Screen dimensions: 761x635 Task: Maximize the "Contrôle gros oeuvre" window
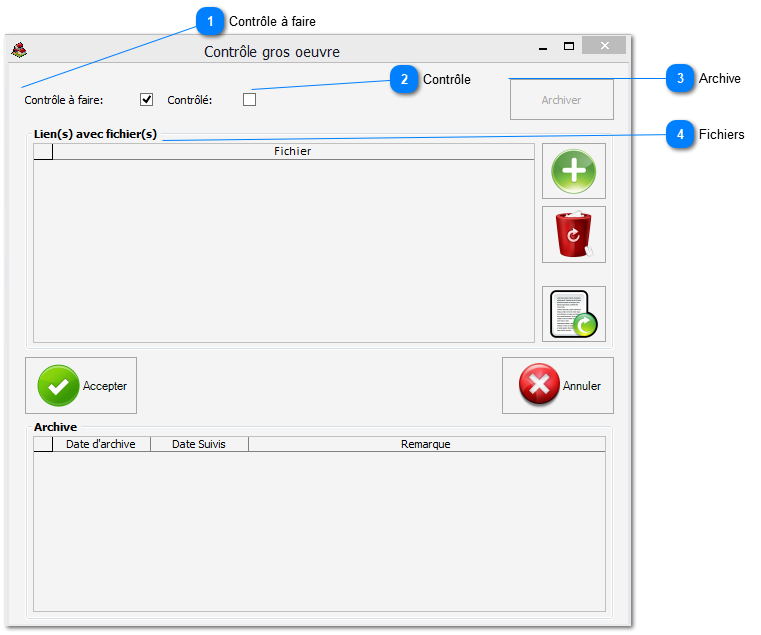[x=569, y=47]
